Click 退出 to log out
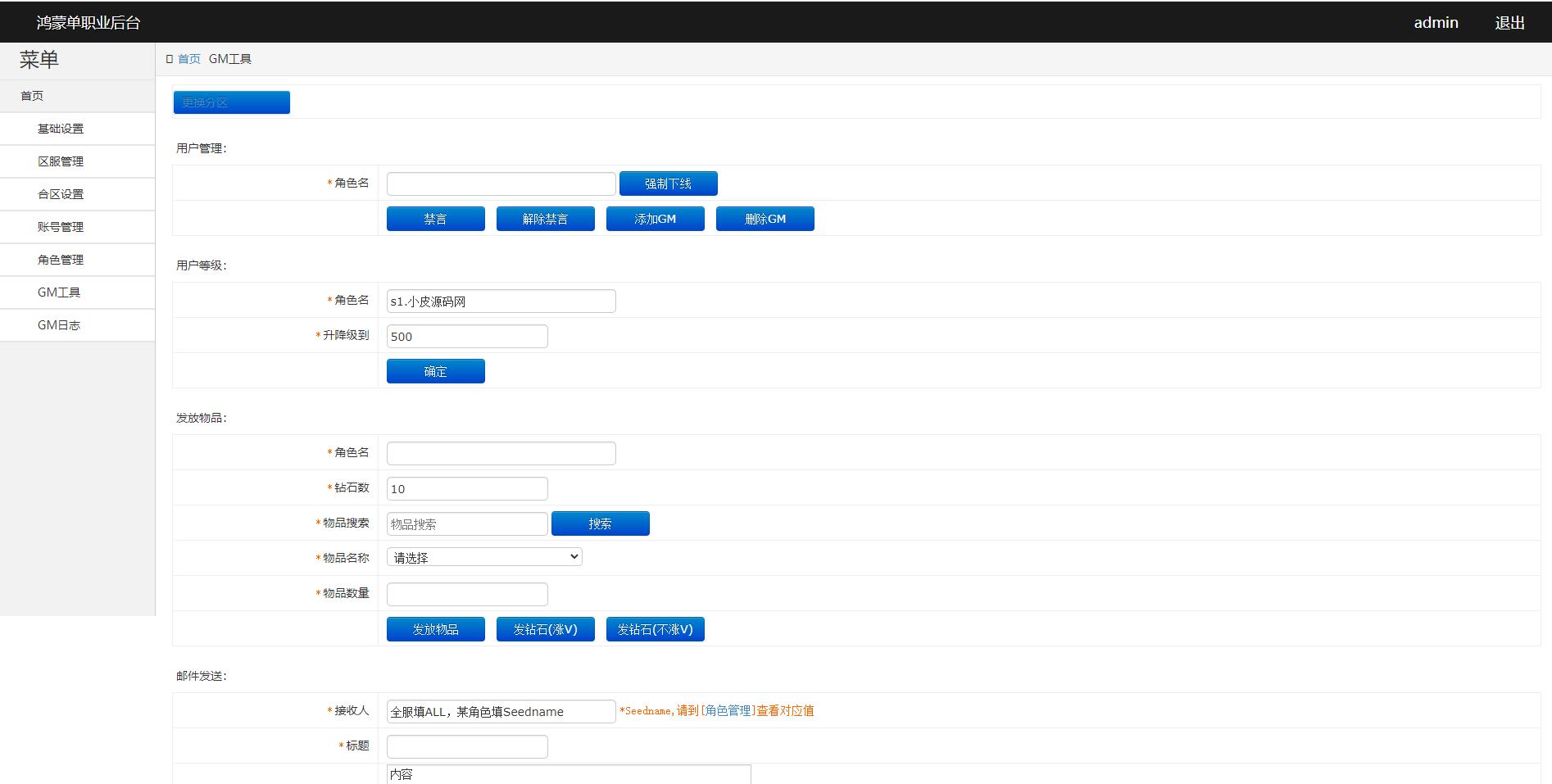 tap(1510, 22)
